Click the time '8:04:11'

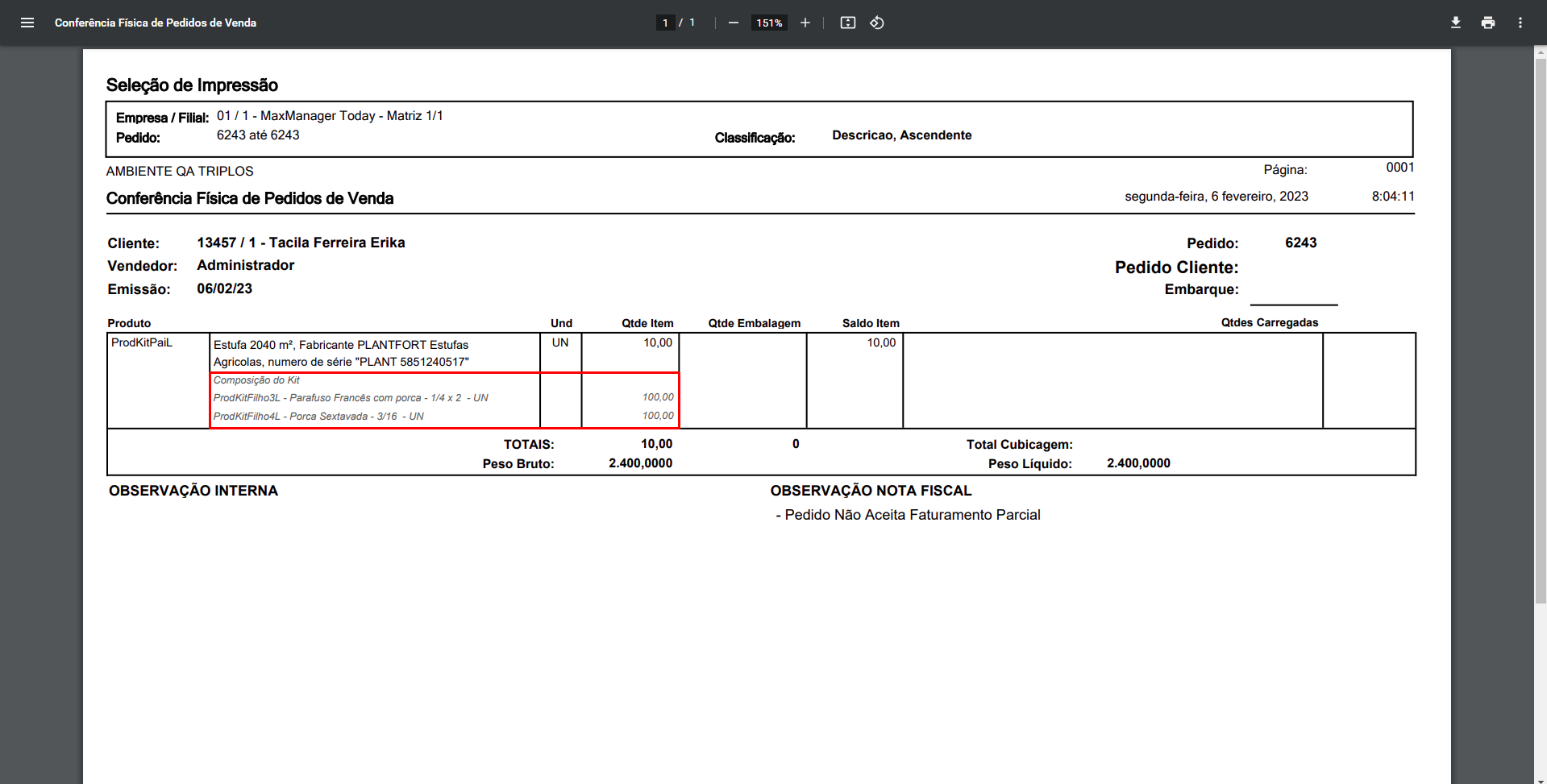(1393, 197)
